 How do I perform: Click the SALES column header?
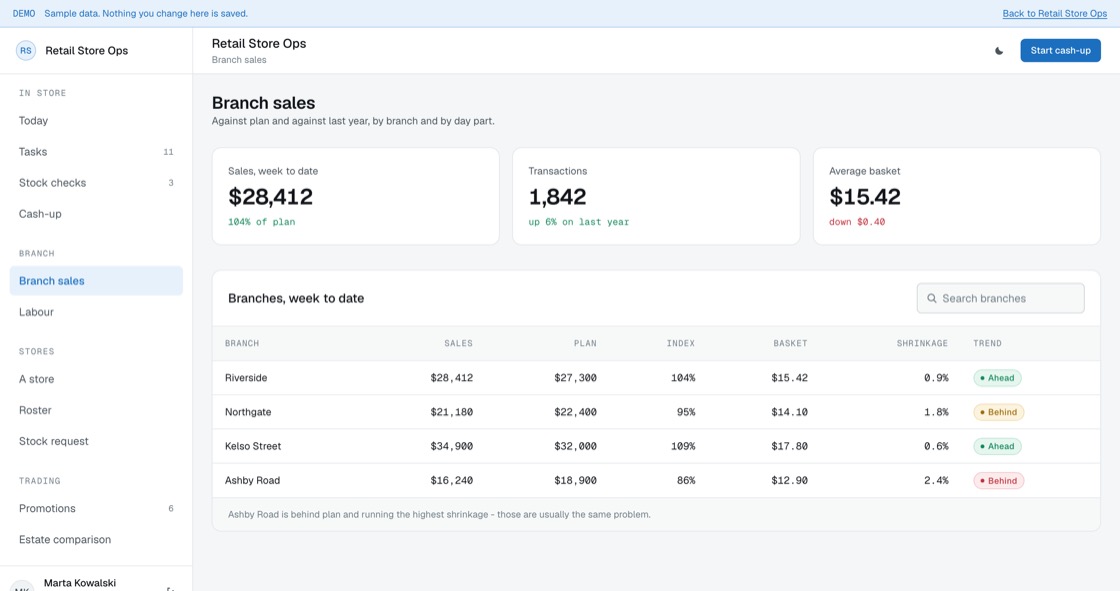tap(459, 344)
